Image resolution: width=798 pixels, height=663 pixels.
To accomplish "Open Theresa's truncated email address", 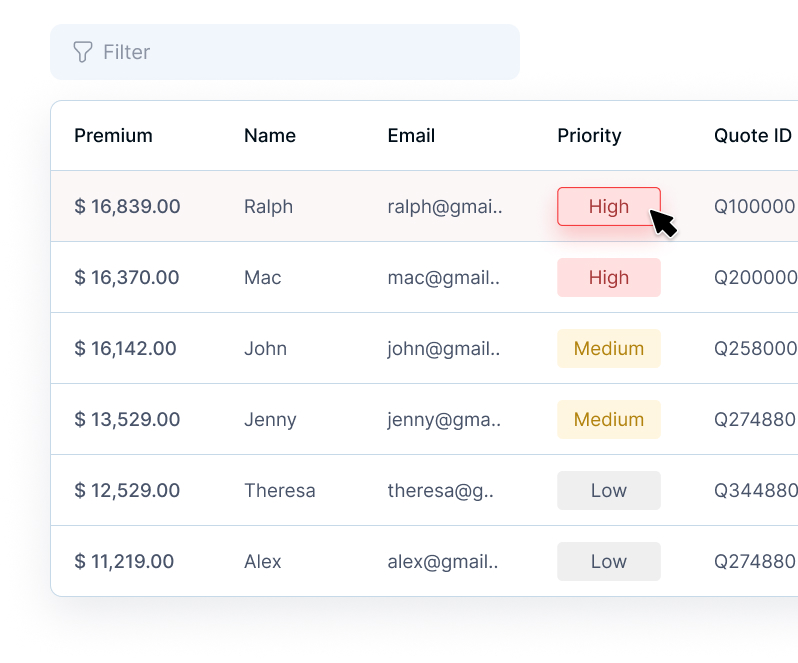I will (x=440, y=491).
